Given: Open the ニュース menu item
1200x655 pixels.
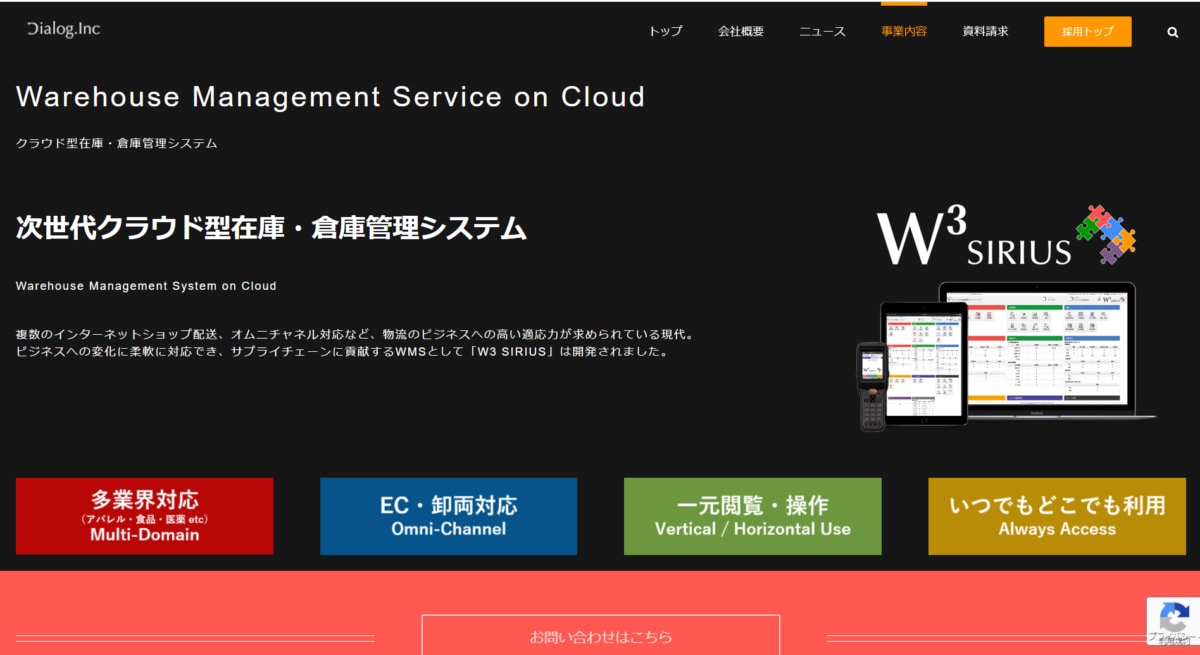Looking at the screenshot, I should [822, 31].
